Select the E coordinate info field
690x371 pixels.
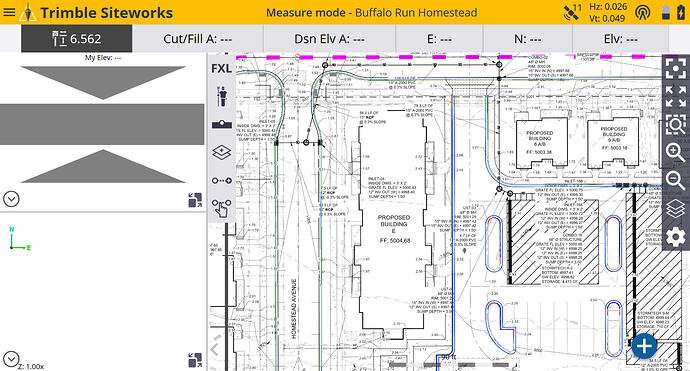[439, 39]
